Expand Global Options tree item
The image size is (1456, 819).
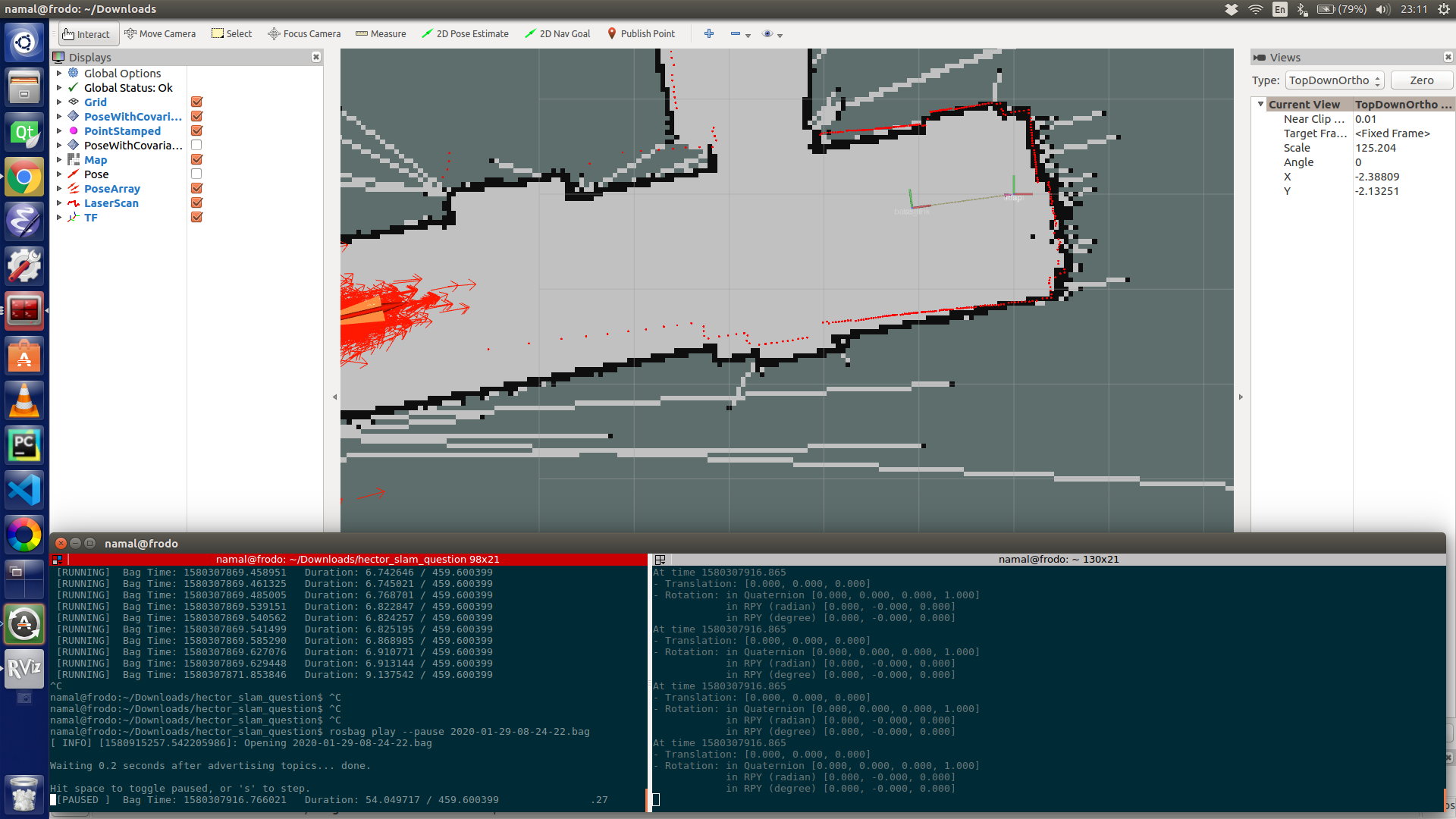pyautogui.click(x=59, y=74)
